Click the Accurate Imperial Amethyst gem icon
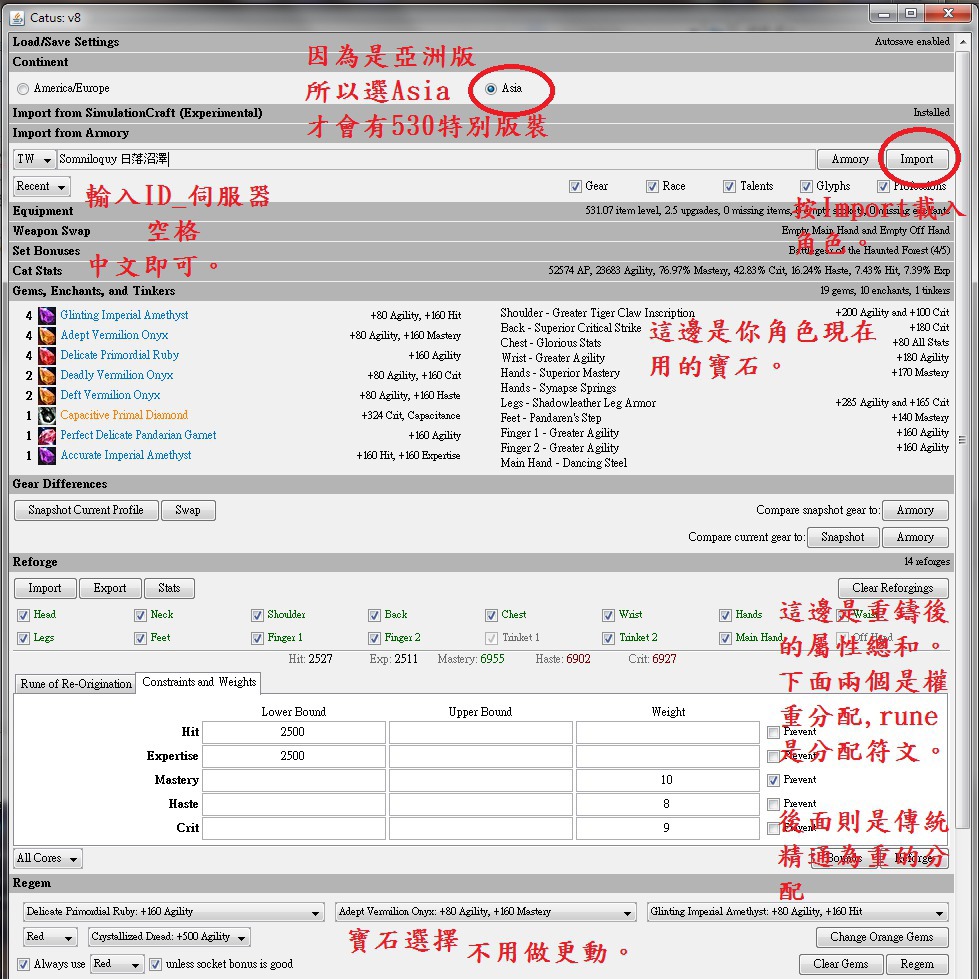This screenshot has width=979, height=979. 47,456
